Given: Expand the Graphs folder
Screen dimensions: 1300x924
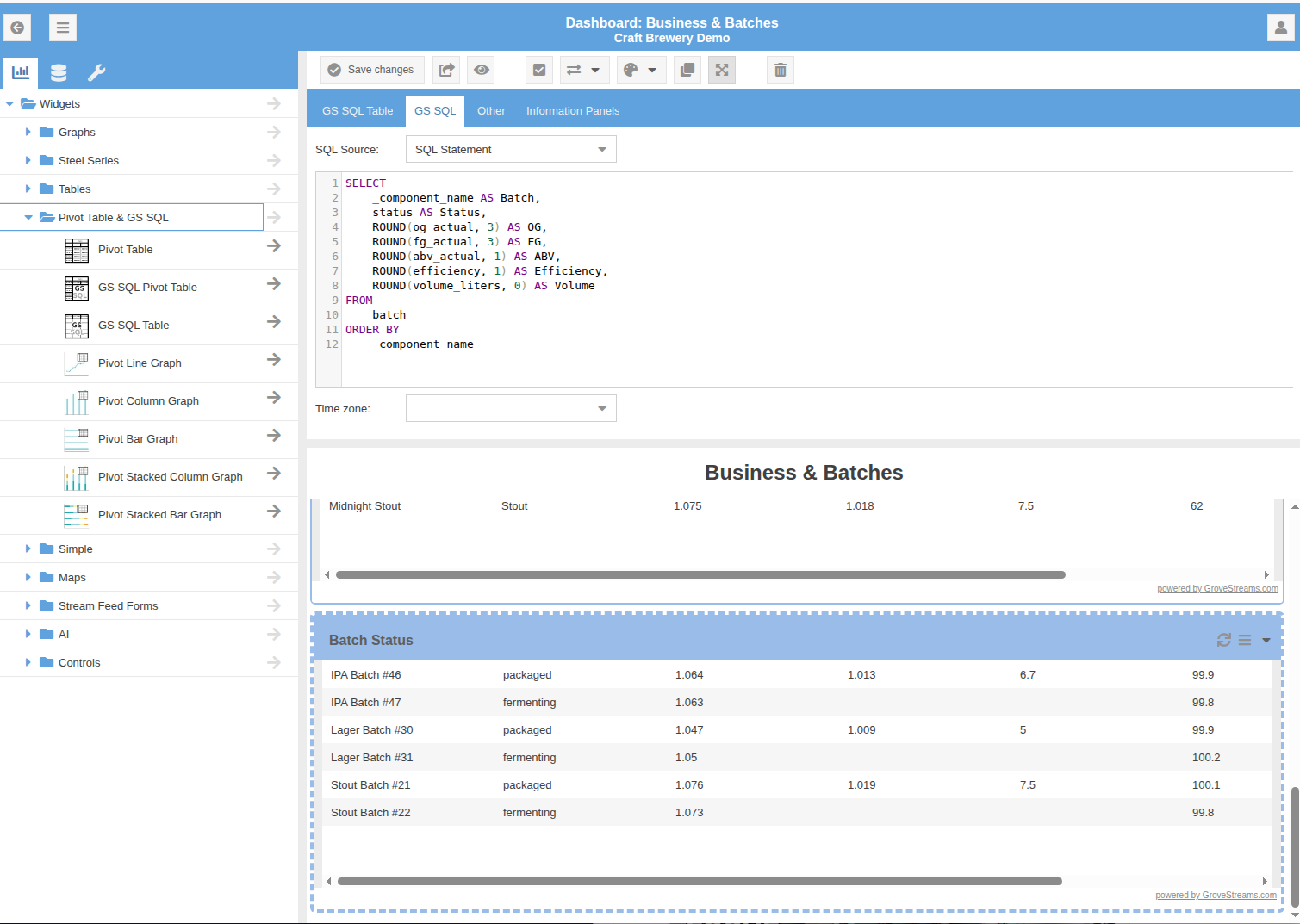Looking at the screenshot, I should pyautogui.click(x=28, y=132).
